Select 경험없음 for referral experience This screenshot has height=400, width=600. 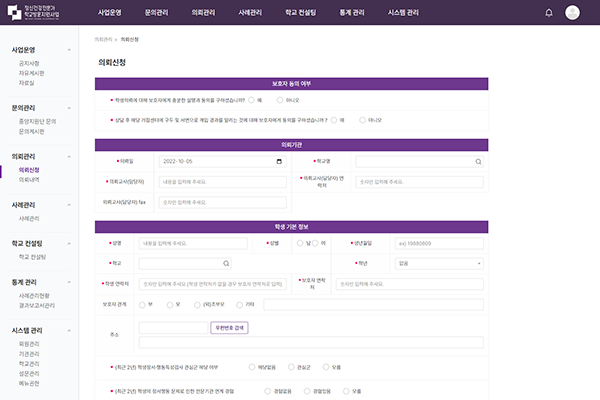[x=267, y=391]
